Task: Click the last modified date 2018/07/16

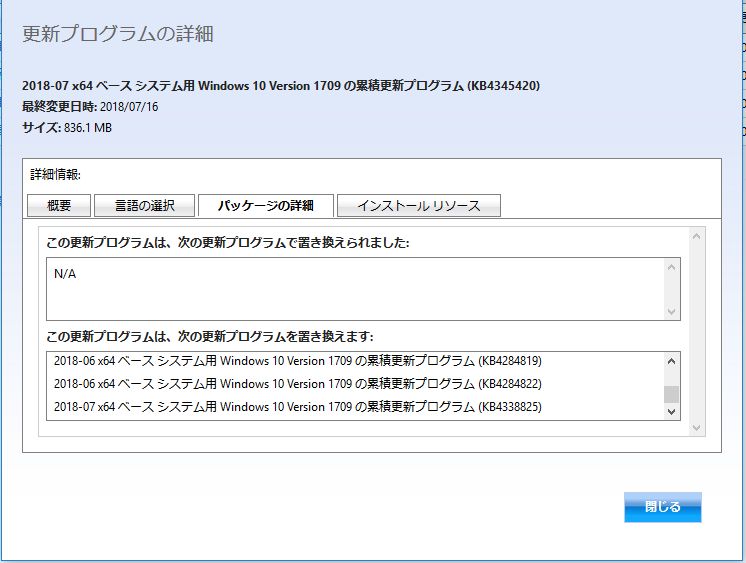Action: 129,107
